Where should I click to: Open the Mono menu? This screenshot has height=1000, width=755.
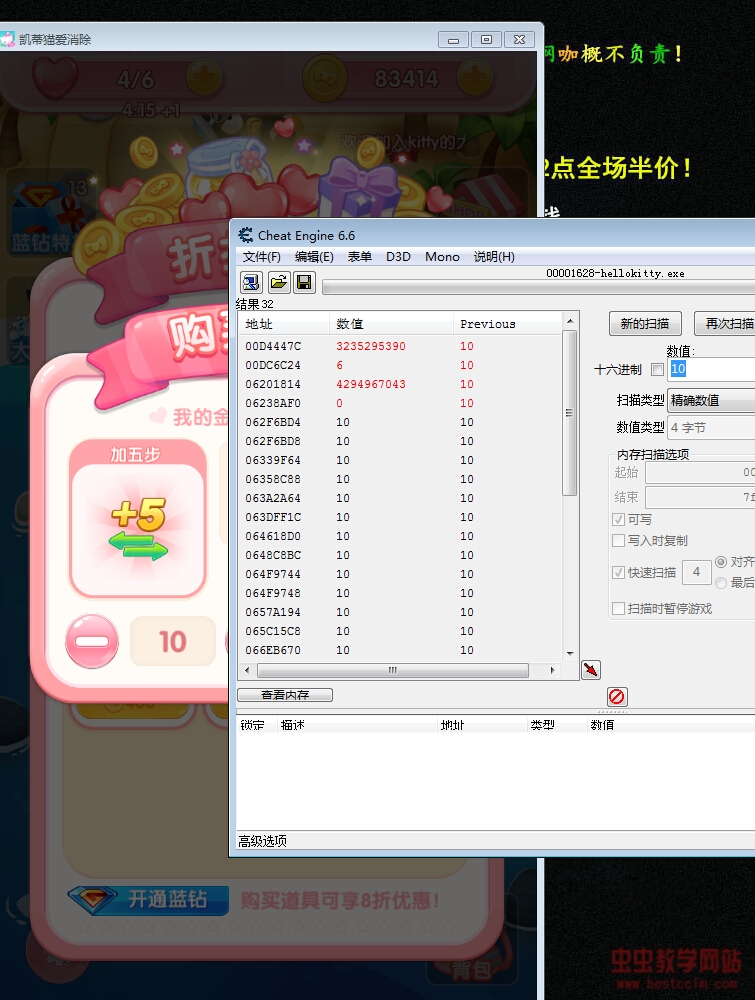(x=442, y=256)
